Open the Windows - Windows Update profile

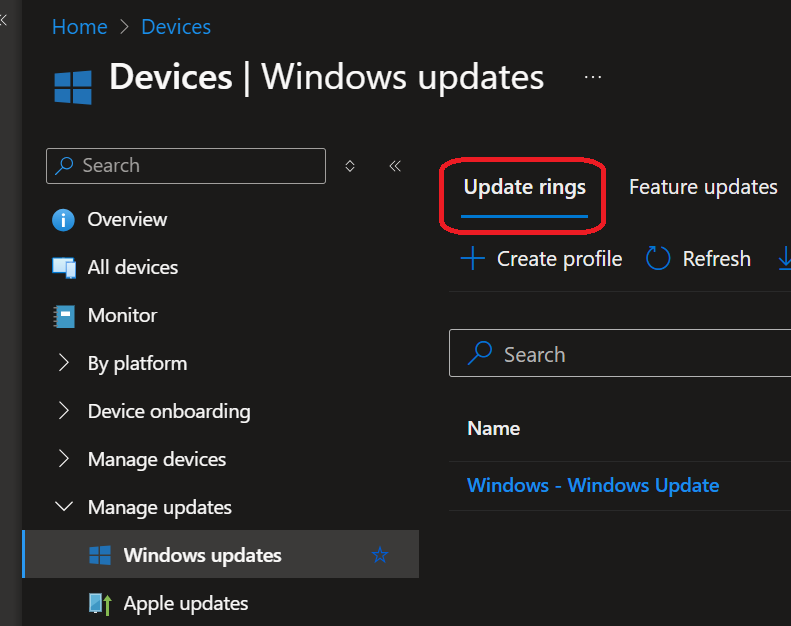pos(593,486)
